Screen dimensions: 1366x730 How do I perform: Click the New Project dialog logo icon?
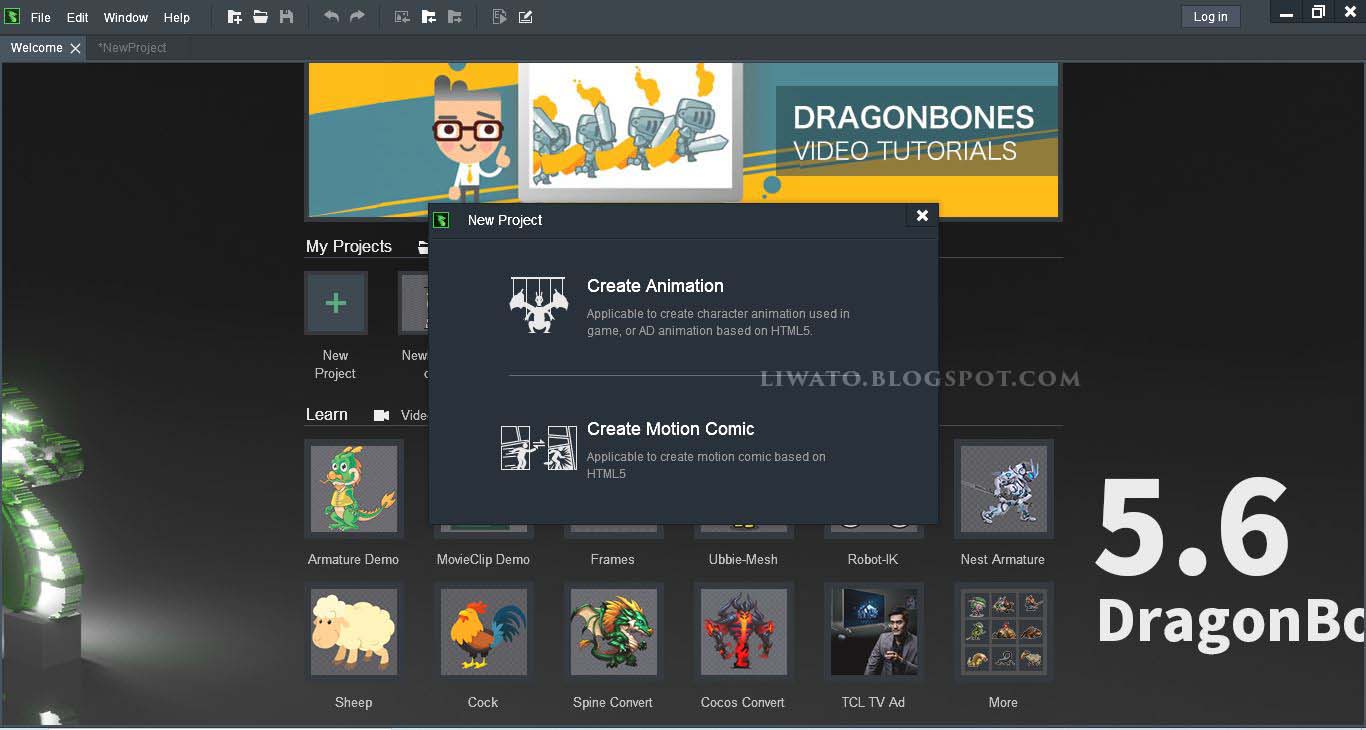click(x=441, y=220)
